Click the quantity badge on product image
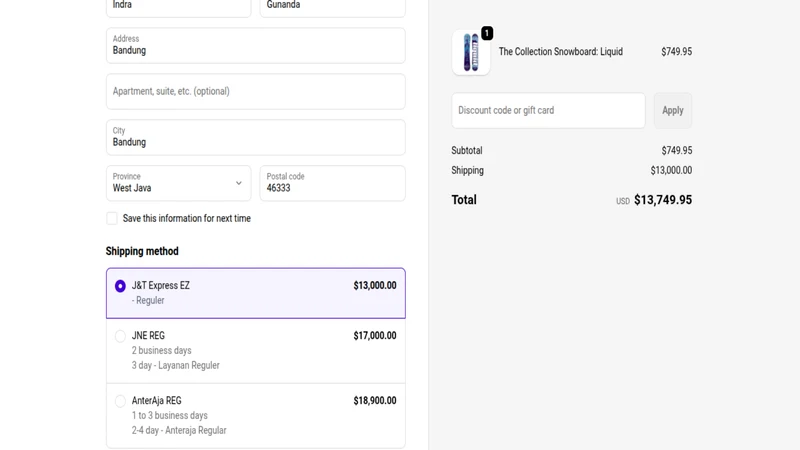The image size is (800, 450). pyautogui.click(x=487, y=33)
